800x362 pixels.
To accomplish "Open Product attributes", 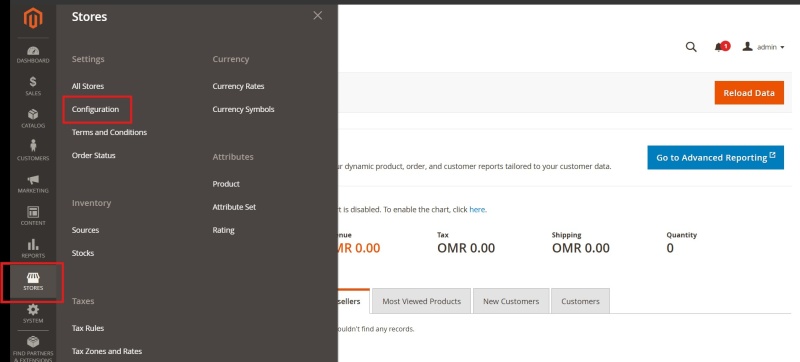I will (x=226, y=184).
